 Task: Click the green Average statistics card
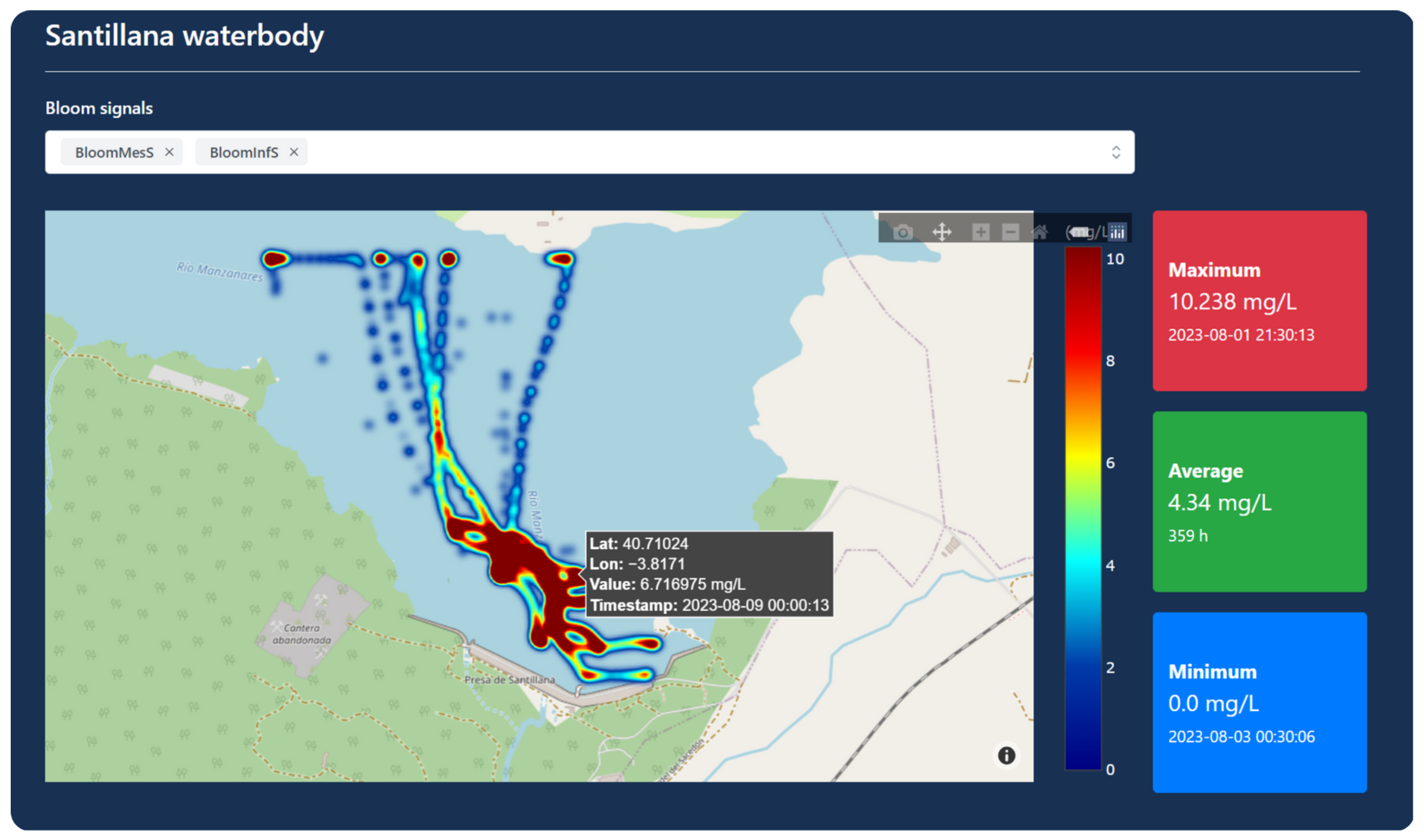[1259, 501]
